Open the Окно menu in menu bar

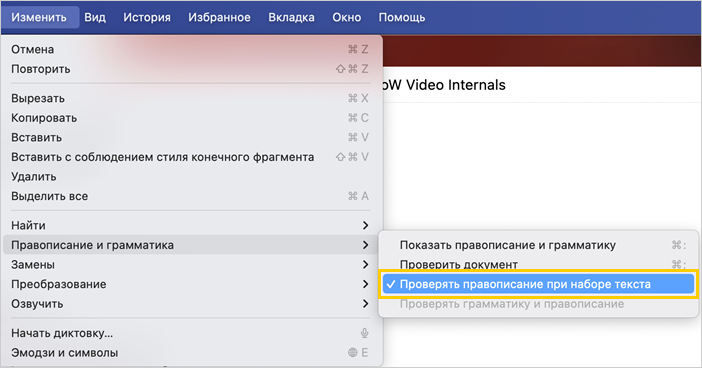[347, 17]
